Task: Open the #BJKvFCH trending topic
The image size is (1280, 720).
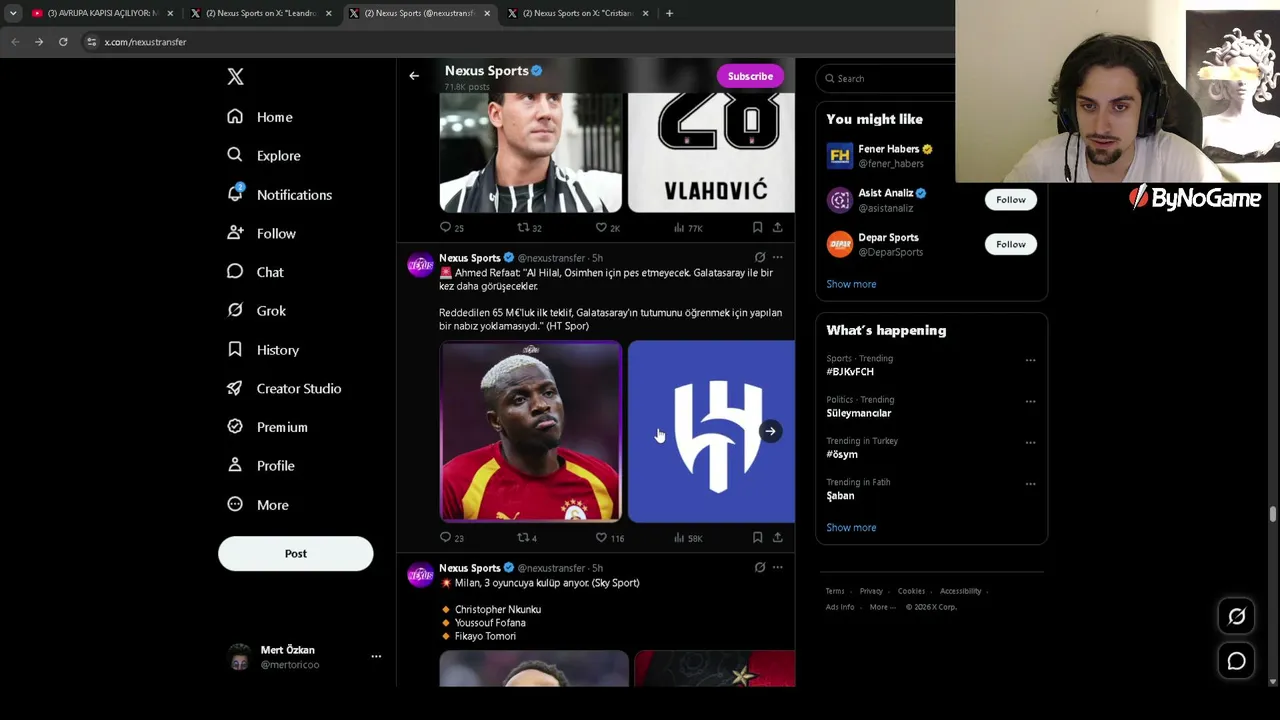Action: 850,372
